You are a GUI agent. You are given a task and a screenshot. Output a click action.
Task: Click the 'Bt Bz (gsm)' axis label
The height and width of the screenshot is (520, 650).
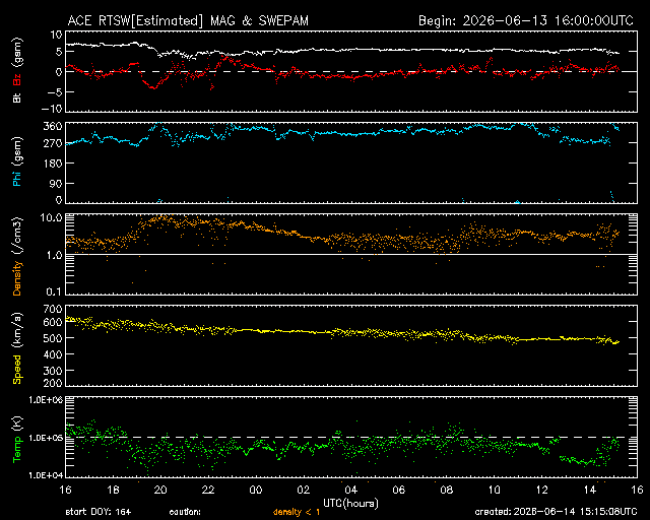(x=17, y=70)
